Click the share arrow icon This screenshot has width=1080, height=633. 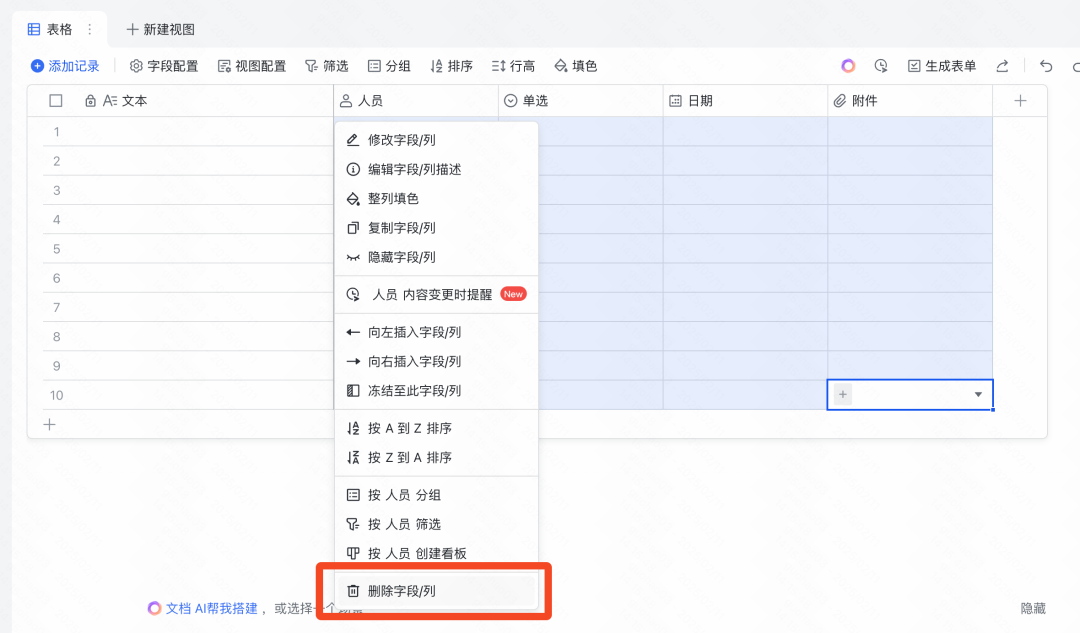pyautogui.click(x=1002, y=66)
